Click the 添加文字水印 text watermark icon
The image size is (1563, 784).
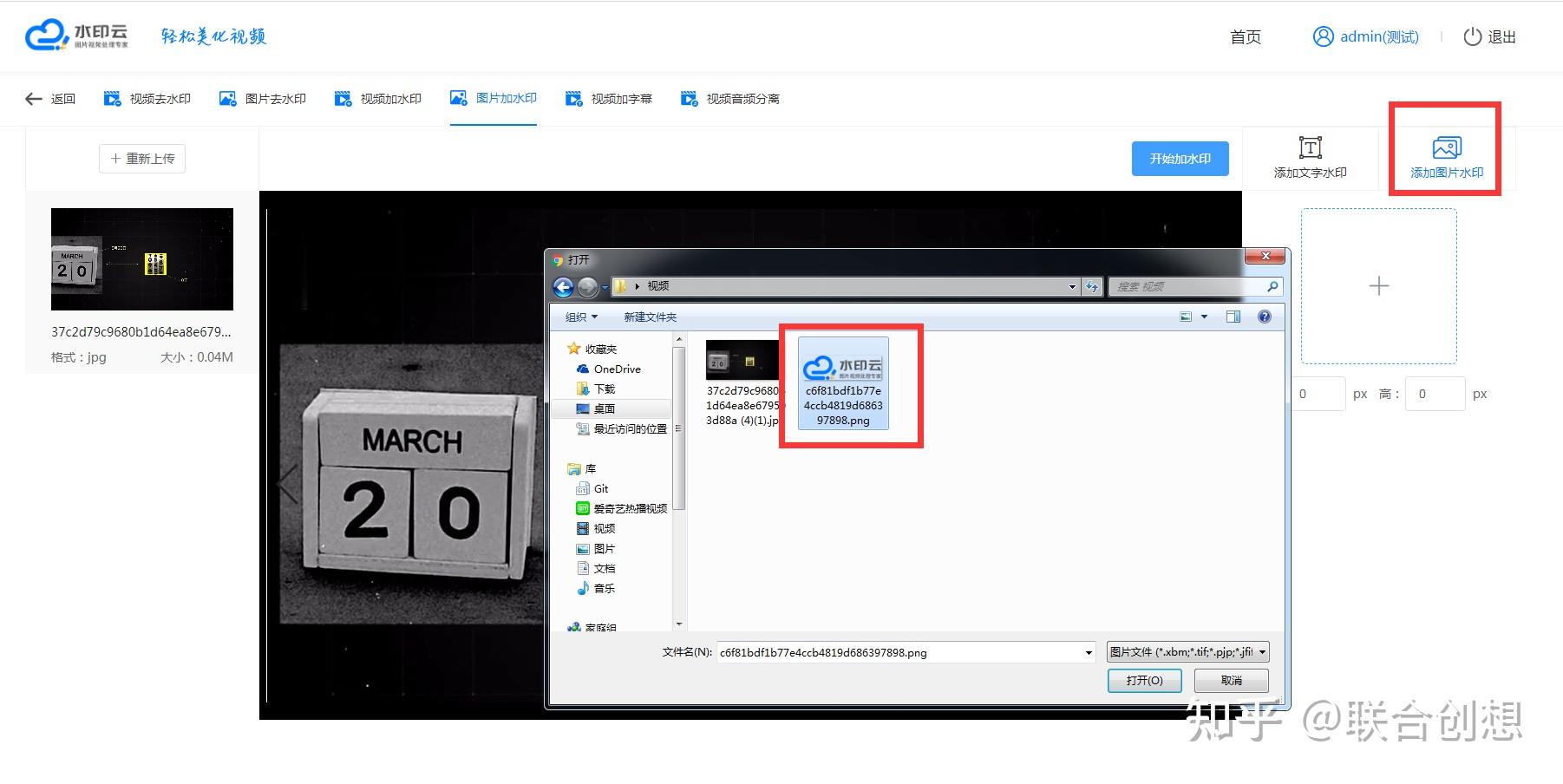1310,147
